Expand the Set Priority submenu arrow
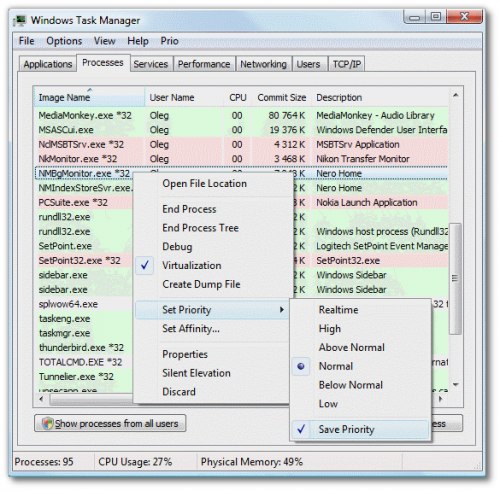The height and width of the screenshot is (491, 500). [282, 310]
